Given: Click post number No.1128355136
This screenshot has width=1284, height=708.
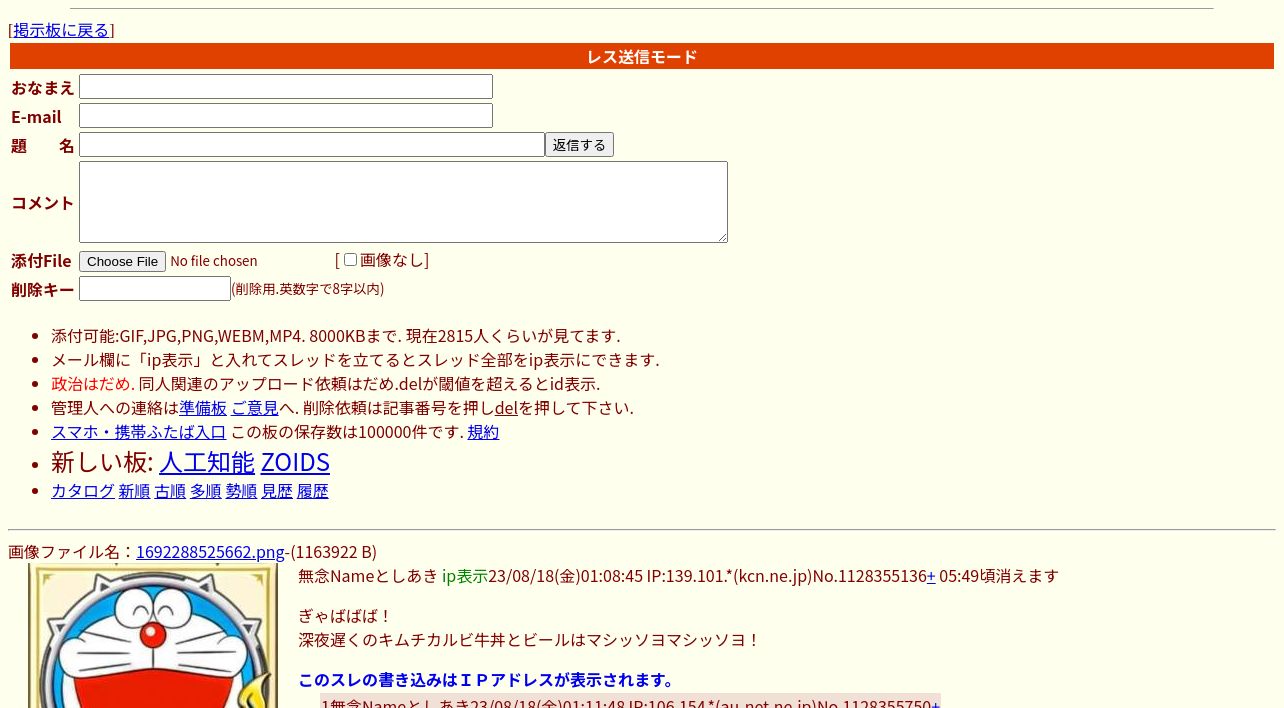Looking at the screenshot, I should 869,576.
